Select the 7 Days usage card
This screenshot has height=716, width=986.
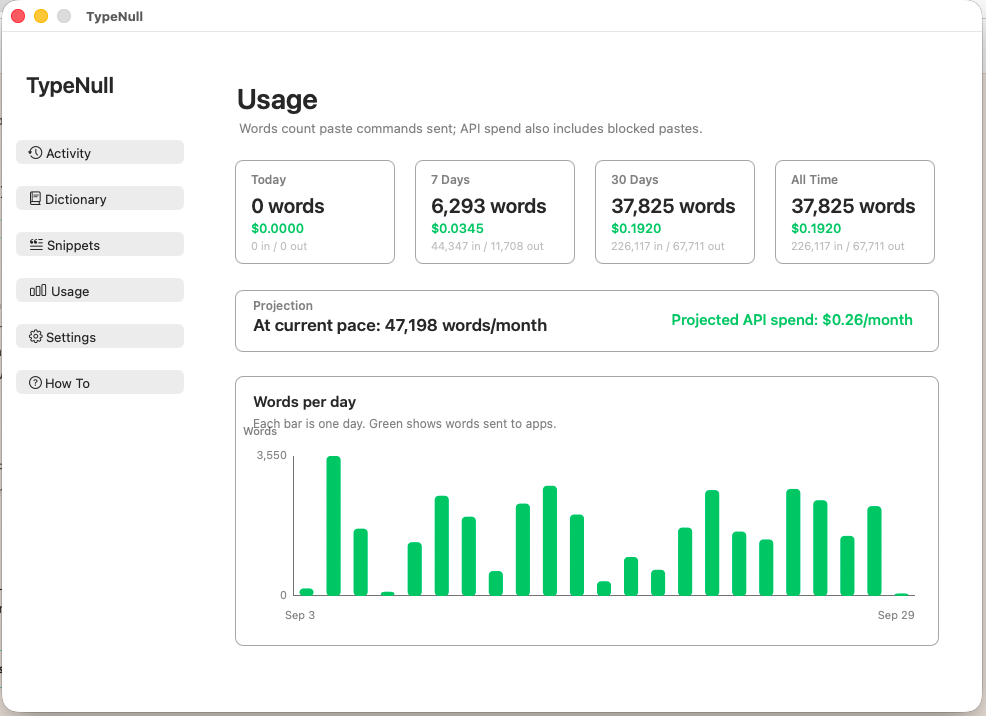(495, 212)
